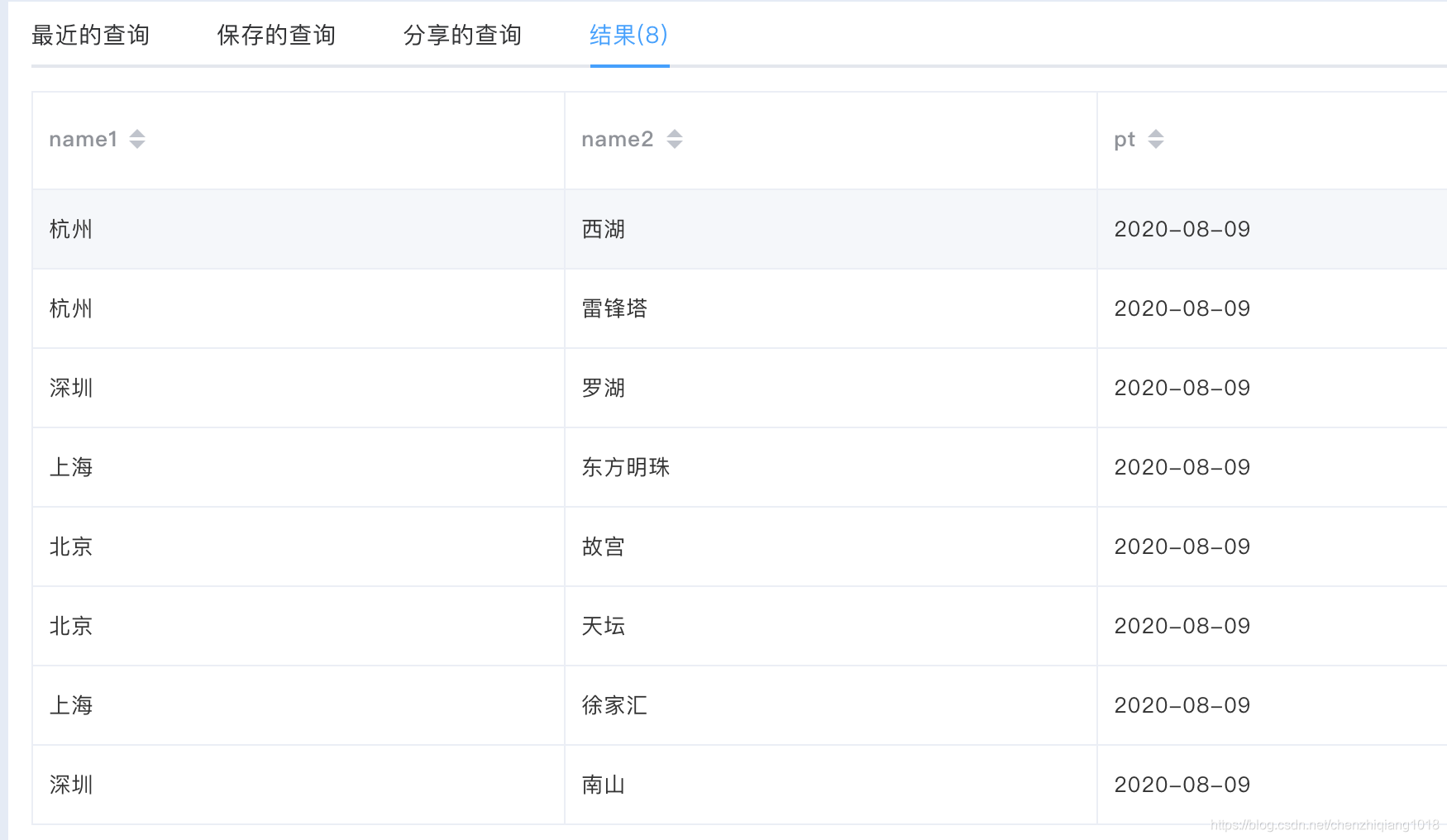This screenshot has height=840, width=1447.
Task: Open the 保存的查询 tab
Action: click(x=275, y=35)
